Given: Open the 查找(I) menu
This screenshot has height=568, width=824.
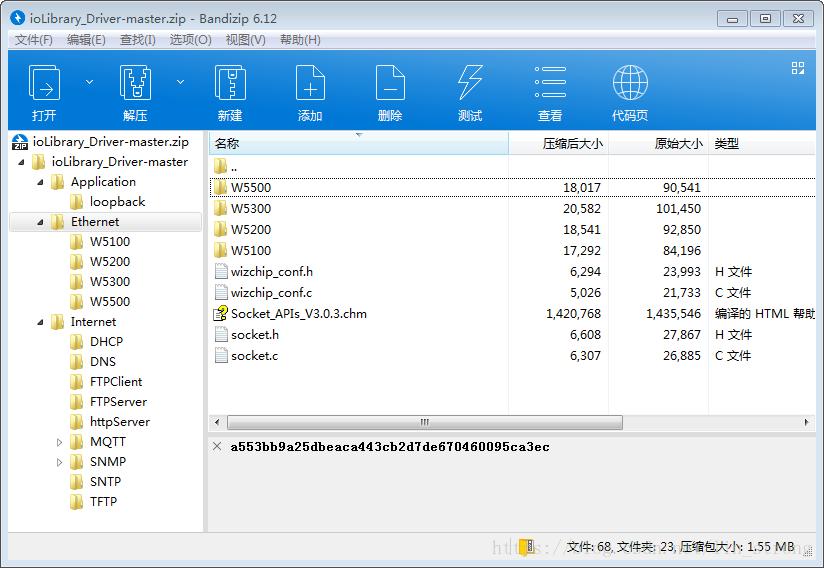Looking at the screenshot, I should pyautogui.click(x=138, y=40).
